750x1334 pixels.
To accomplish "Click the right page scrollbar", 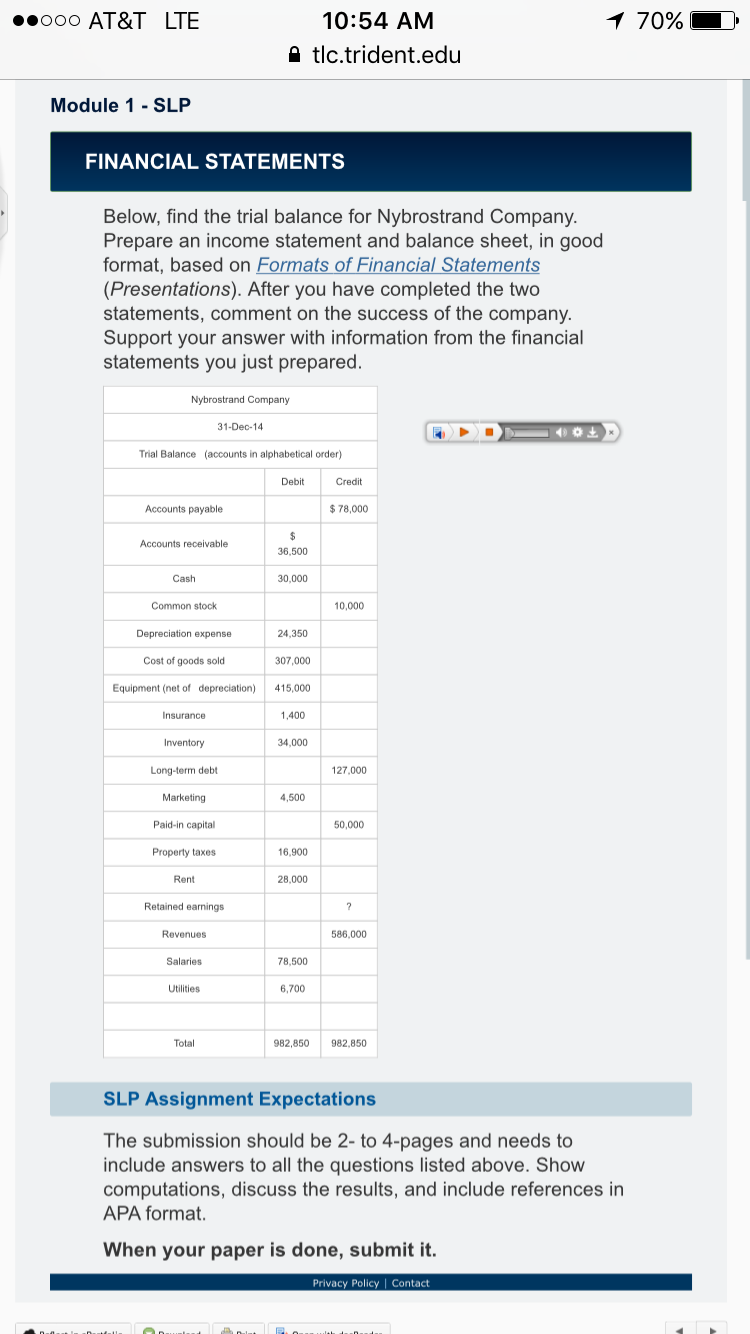I will tap(745, 520).
